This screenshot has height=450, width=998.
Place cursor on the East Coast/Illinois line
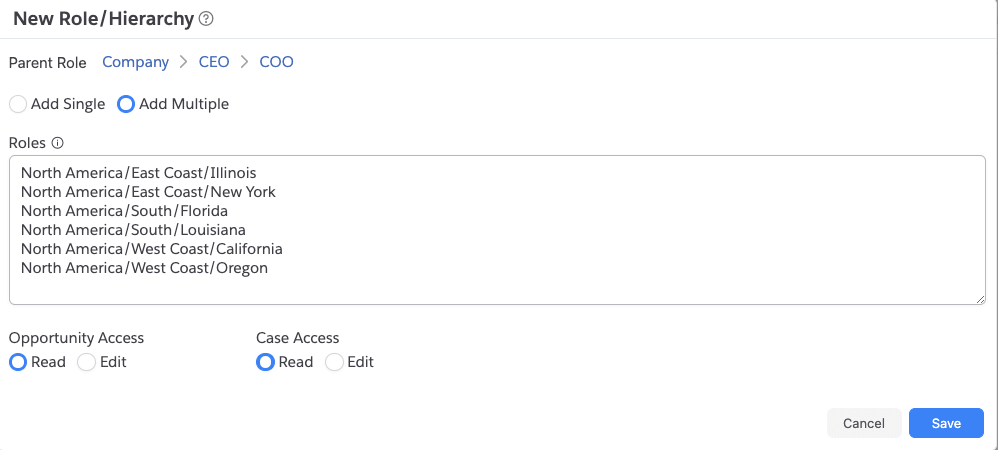(139, 172)
